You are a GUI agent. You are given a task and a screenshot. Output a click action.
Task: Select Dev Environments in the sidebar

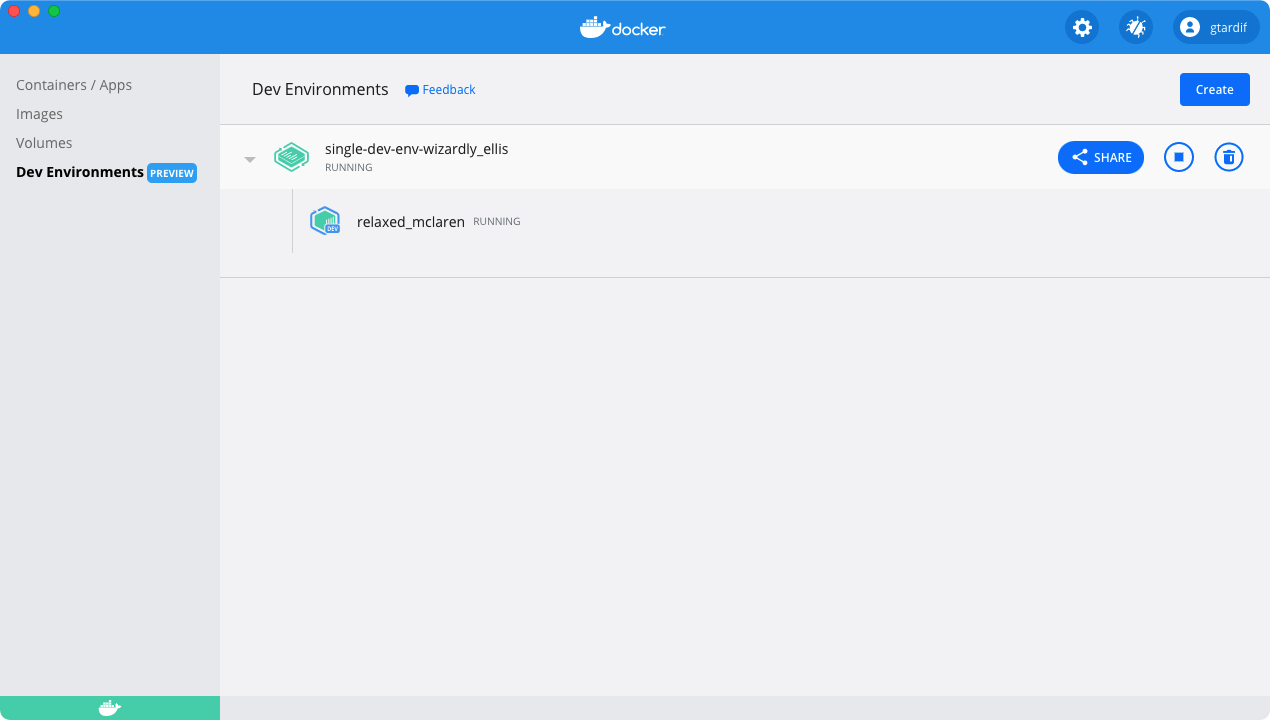click(78, 172)
